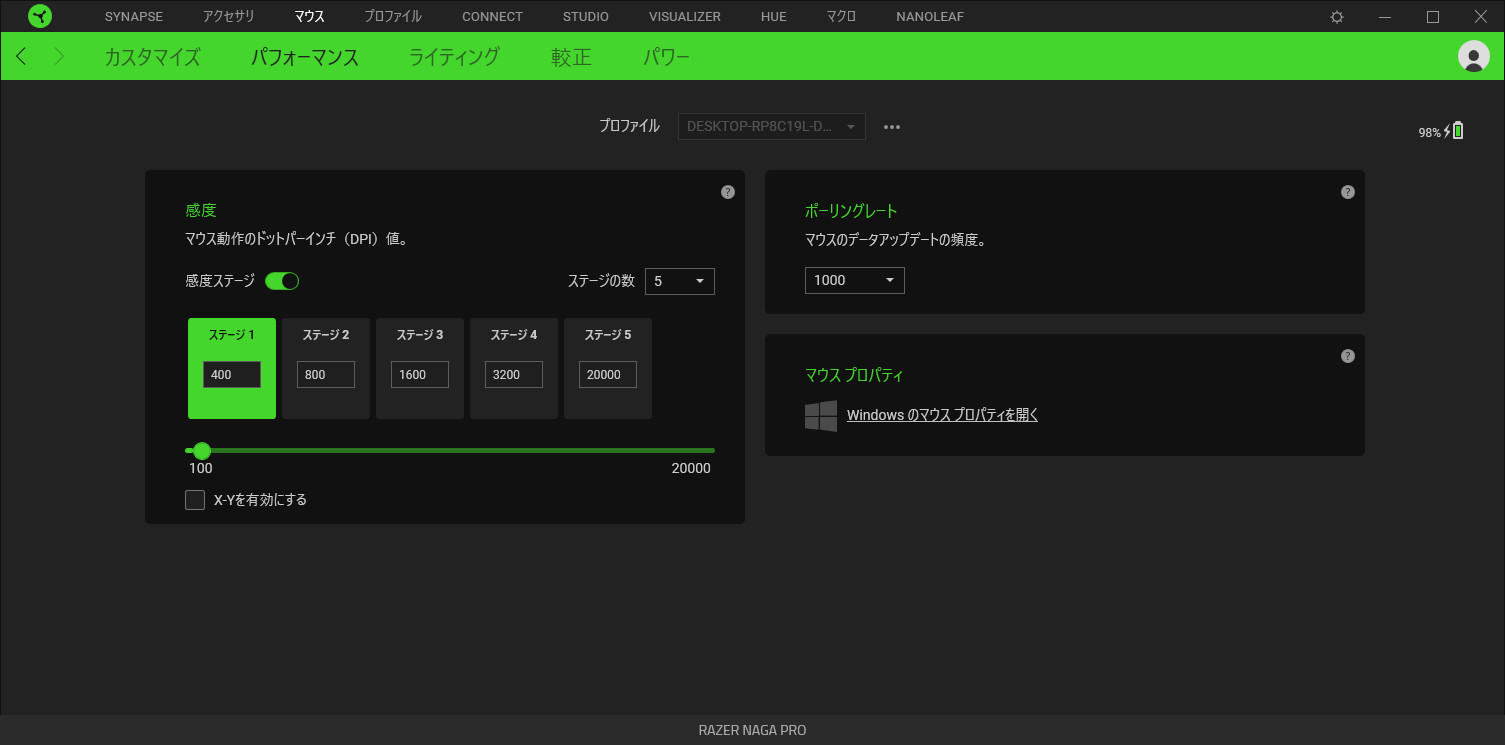Select the ステージ 4 card

(514, 368)
